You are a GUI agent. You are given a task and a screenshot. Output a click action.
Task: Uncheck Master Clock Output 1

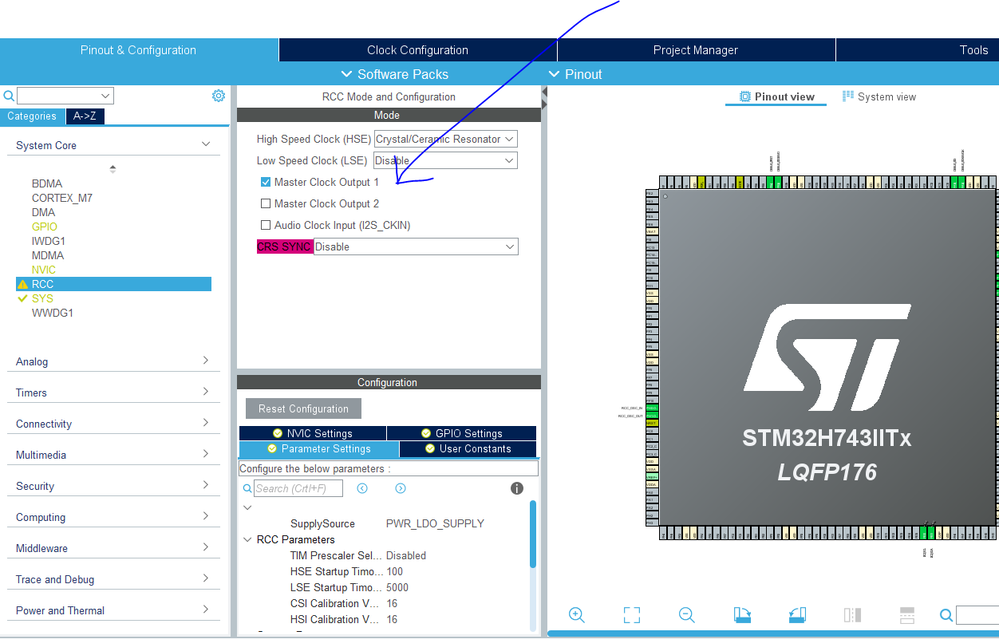click(266, 182)
